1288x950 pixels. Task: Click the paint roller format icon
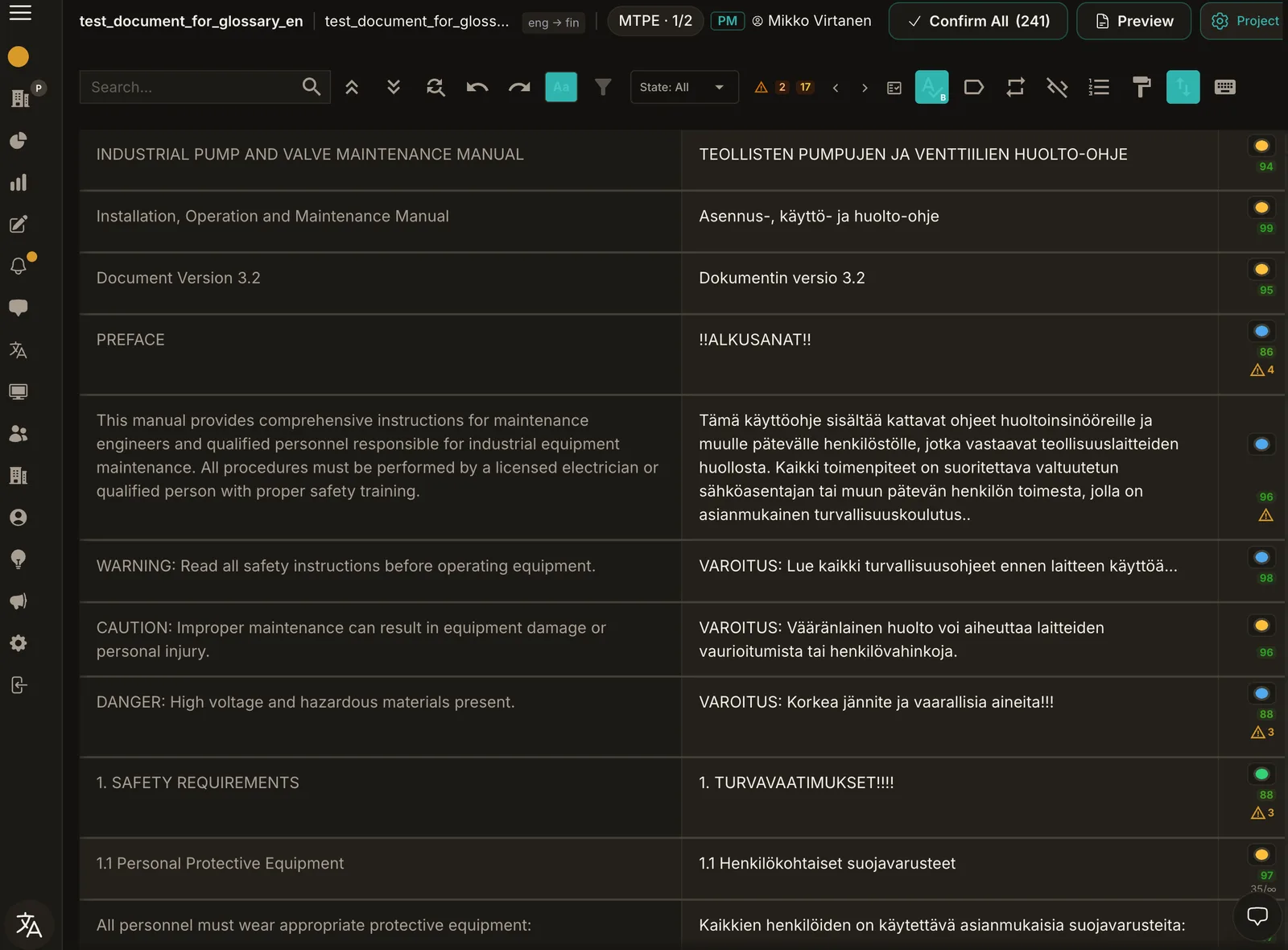(x=1141, y=87)
